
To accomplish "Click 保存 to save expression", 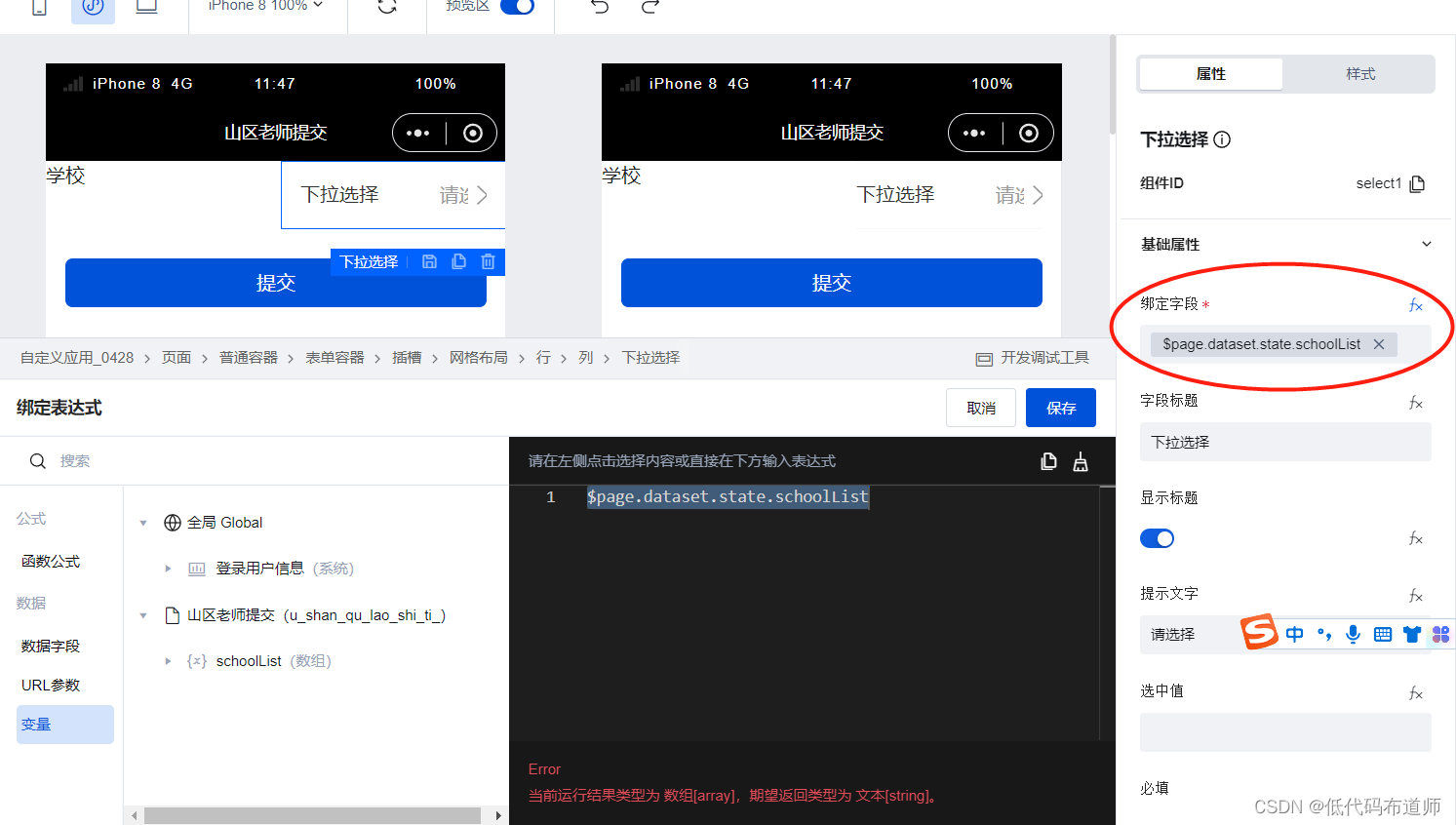I will click(x=1061, y=408).
